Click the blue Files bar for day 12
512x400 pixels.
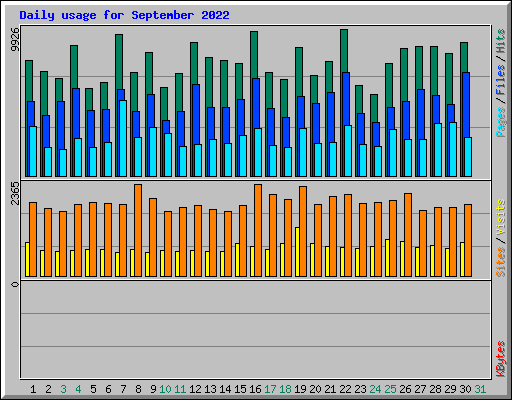coord(196,113)
